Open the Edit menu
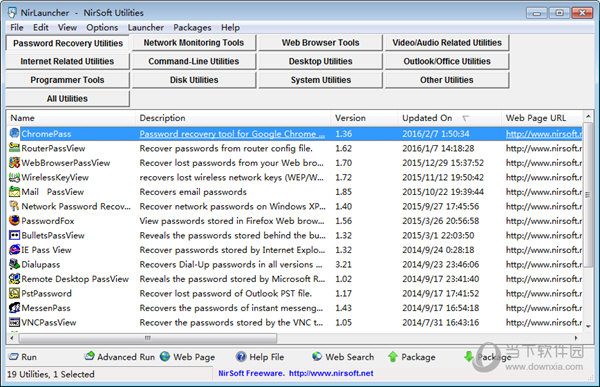Image resolution: width=600 pixels, height=387 pixels. tap(41, 28)
